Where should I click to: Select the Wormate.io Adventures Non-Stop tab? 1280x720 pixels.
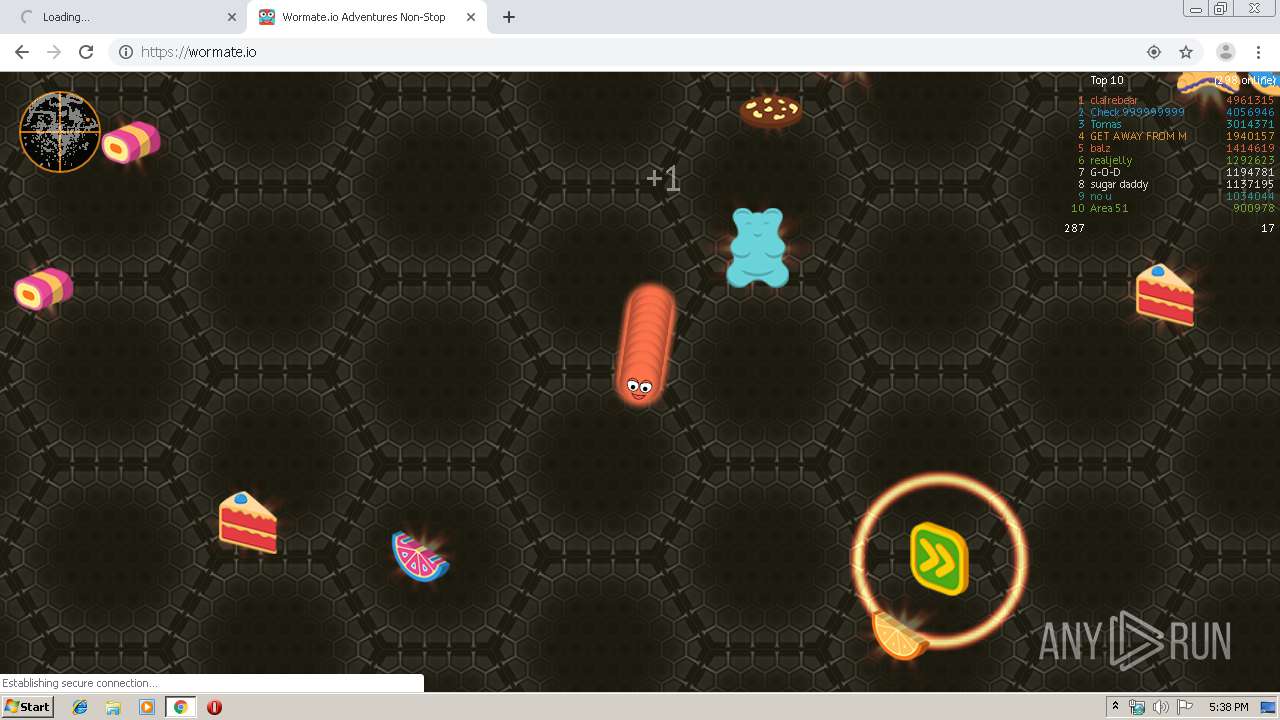[366, 17]
